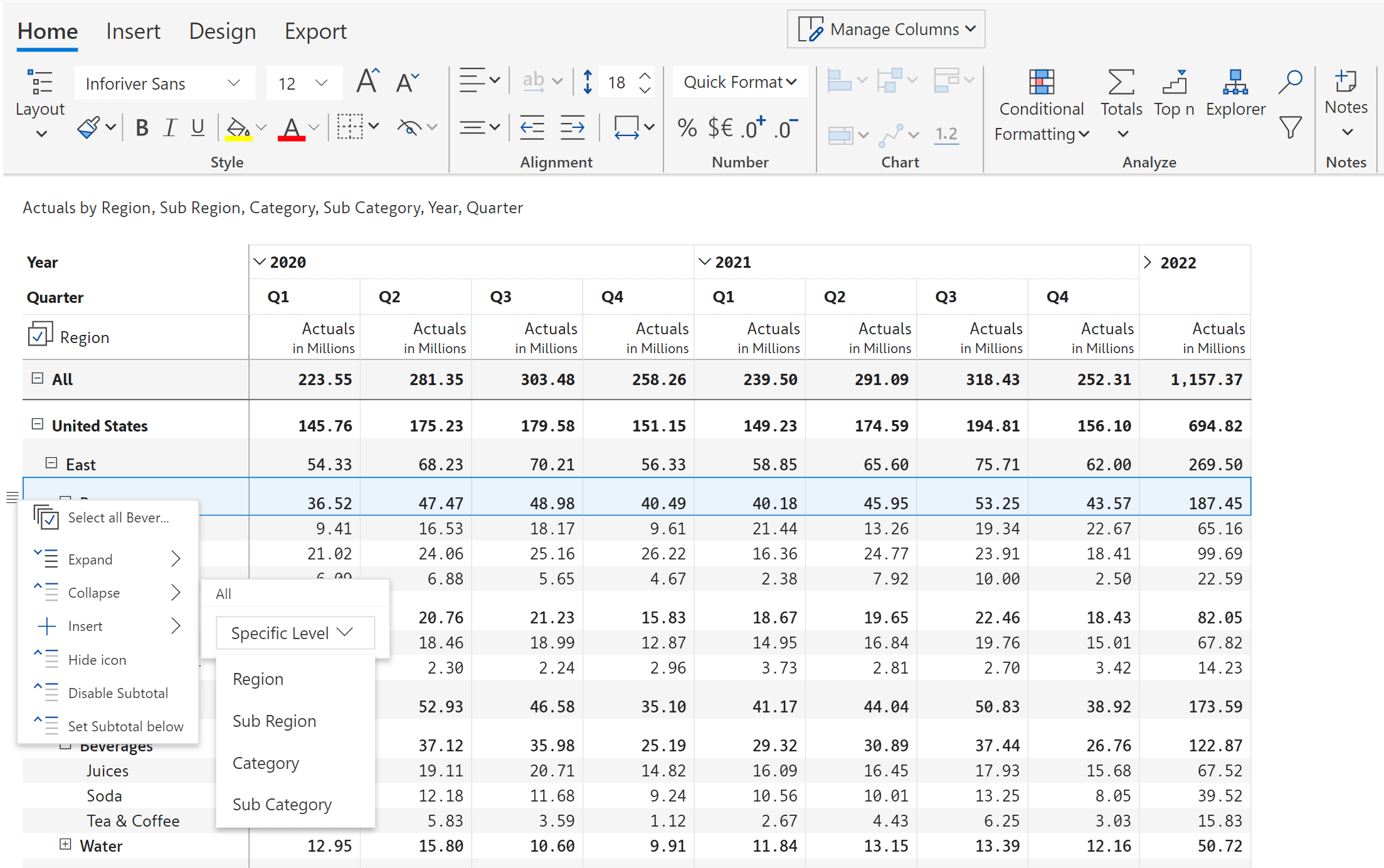Select Sub Category collapse level

point(282,803)
